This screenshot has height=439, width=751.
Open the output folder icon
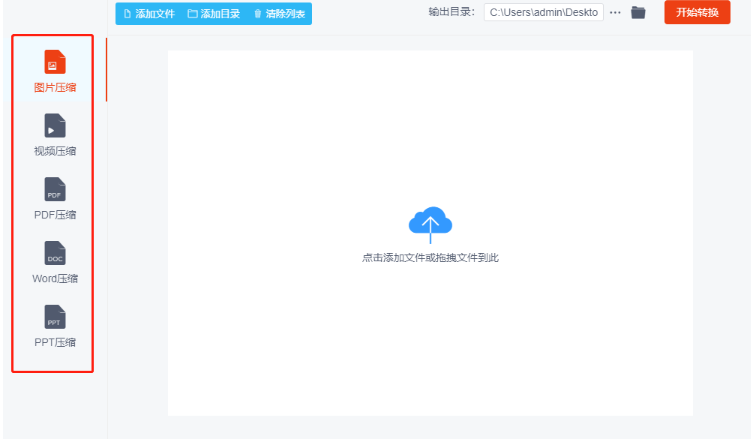(638, 12)
